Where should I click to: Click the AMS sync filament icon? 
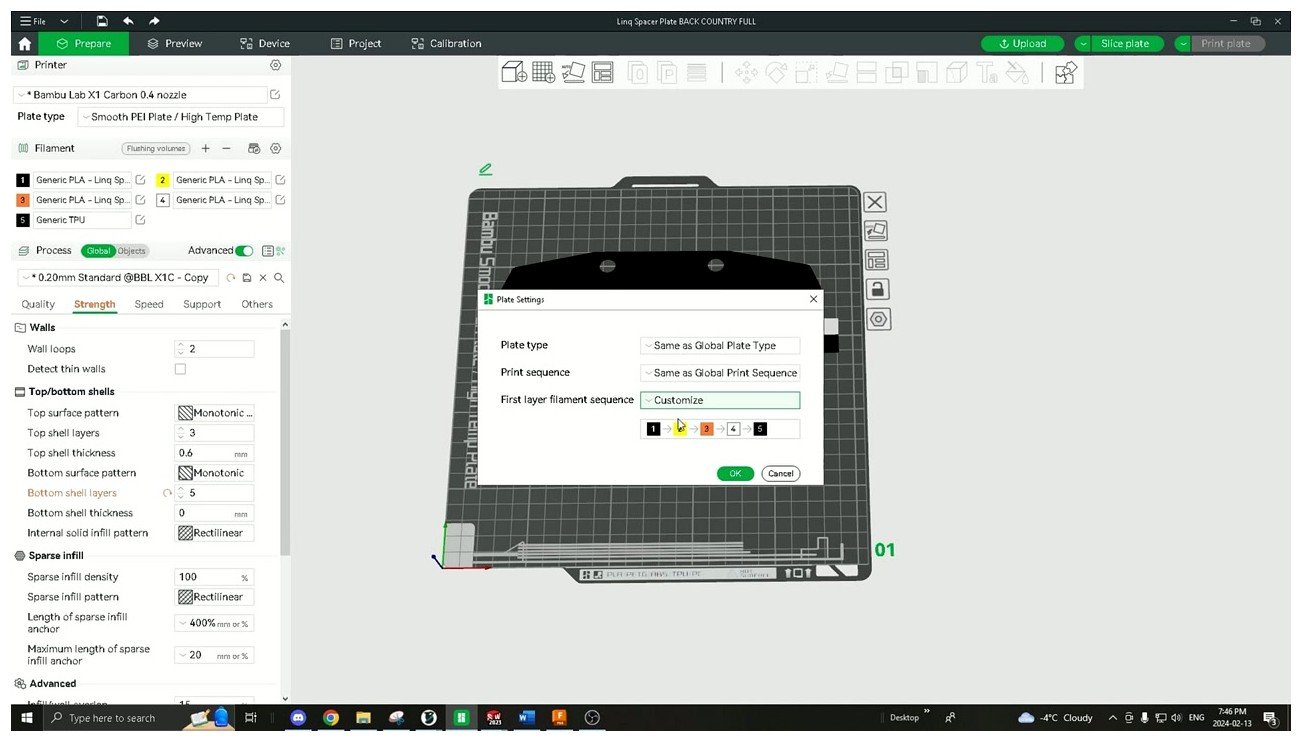coord(254,148)
